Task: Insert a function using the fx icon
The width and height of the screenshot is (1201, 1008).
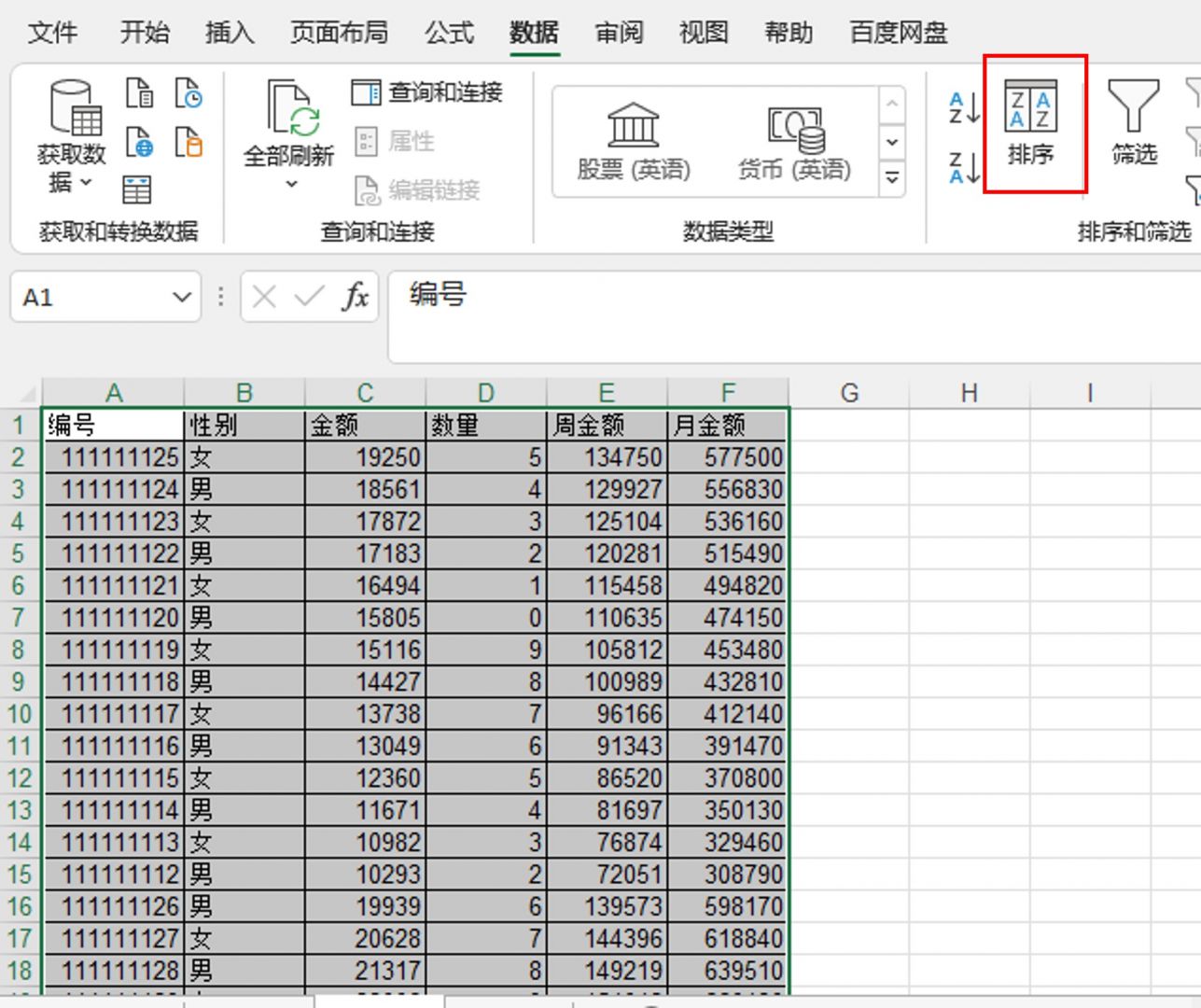Action: tap(355, 297)
